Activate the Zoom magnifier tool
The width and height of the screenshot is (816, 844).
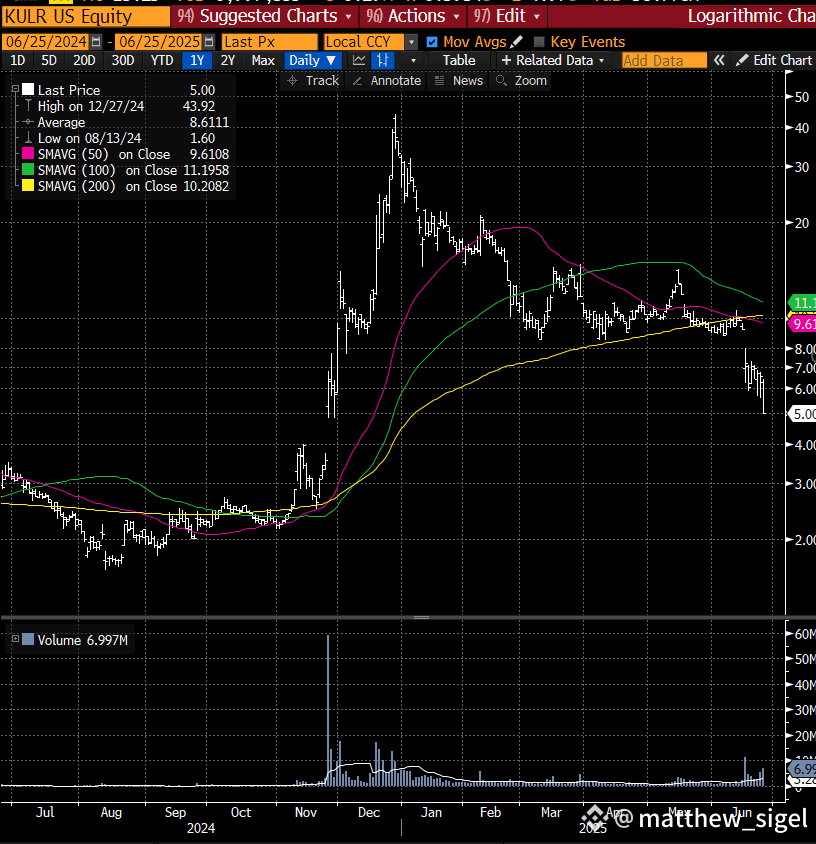[521, 81]
